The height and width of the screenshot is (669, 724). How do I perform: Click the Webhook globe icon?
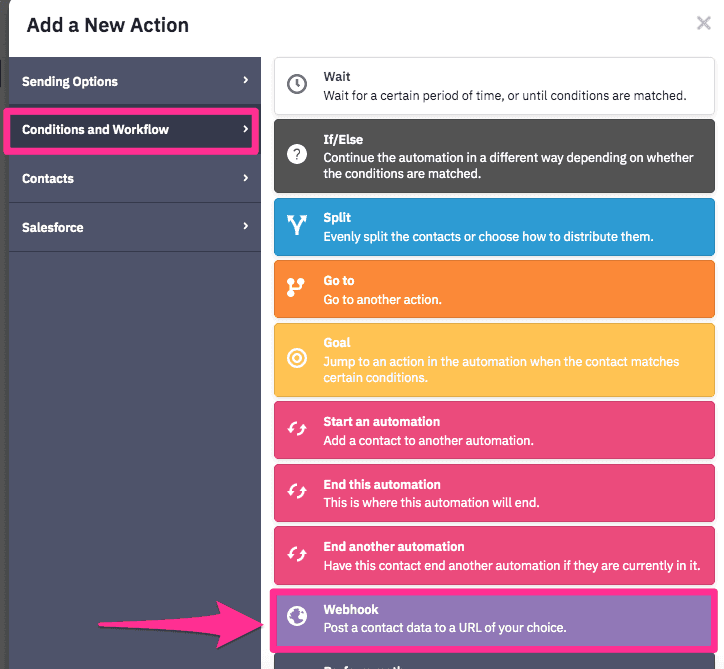coord(296,617)
